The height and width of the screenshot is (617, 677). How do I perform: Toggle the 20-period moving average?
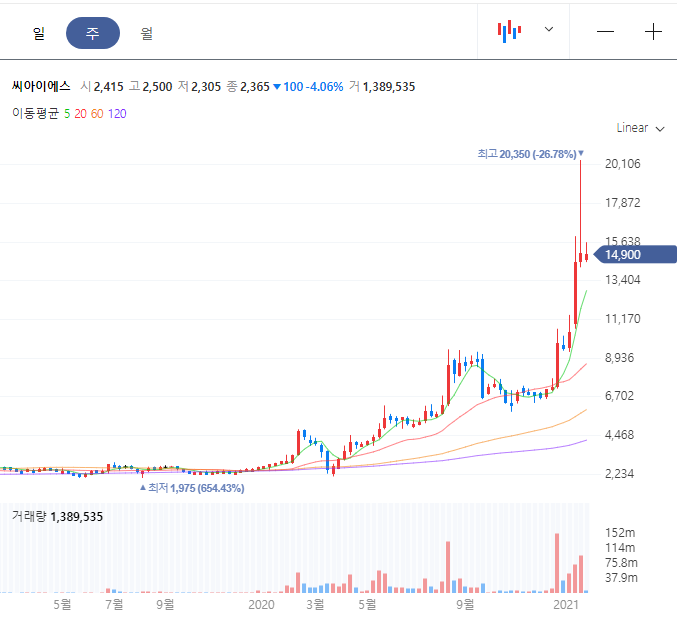[80, 114]
